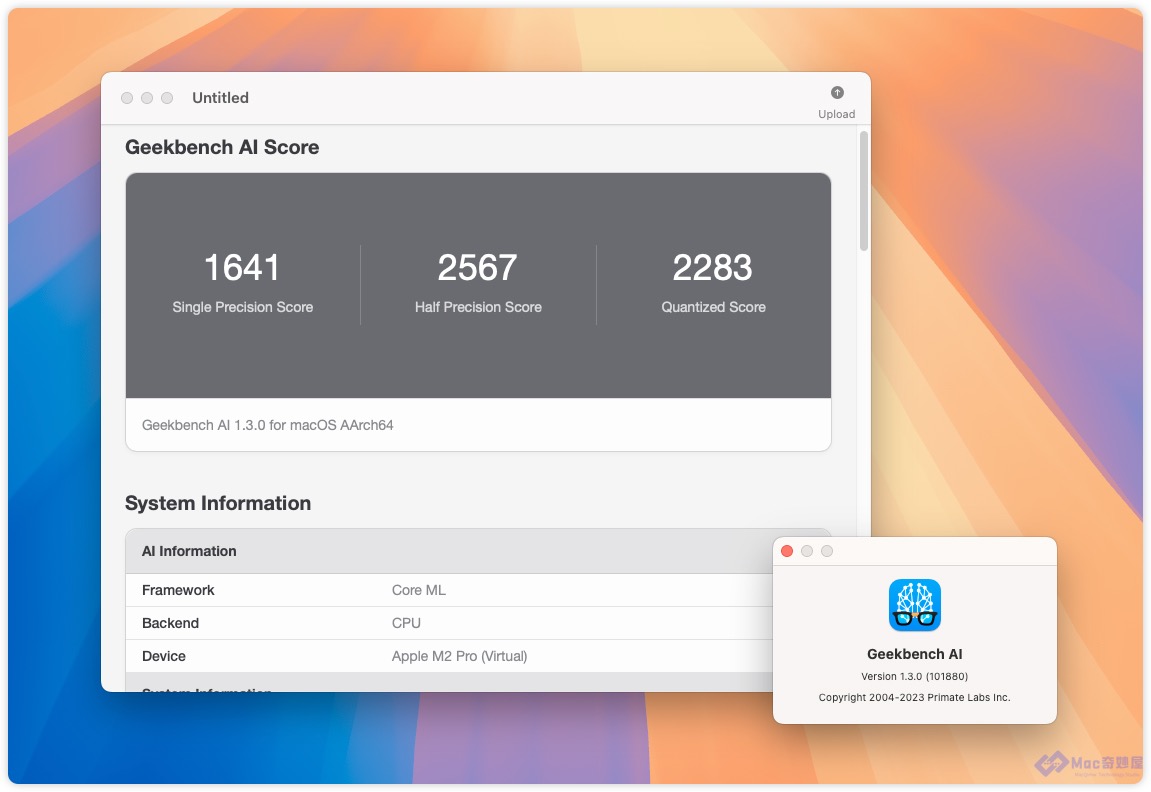Click the 1641 single precision score

tap(242, 267)
